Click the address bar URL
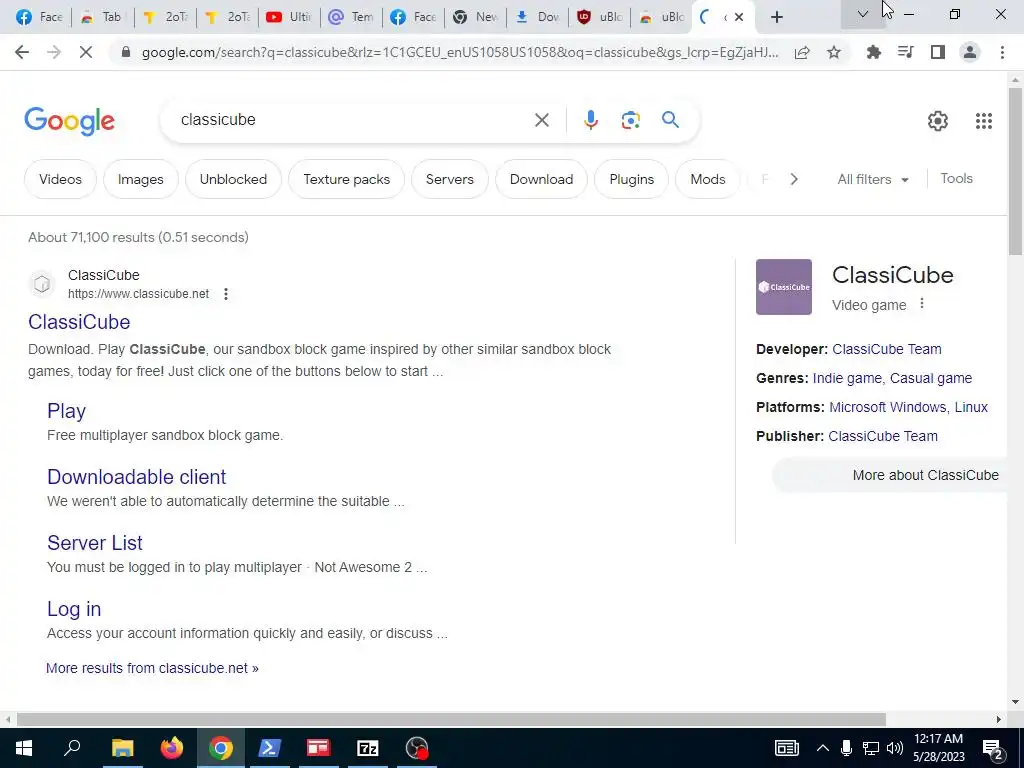The image size is (1024, 768). click(460, 53)
